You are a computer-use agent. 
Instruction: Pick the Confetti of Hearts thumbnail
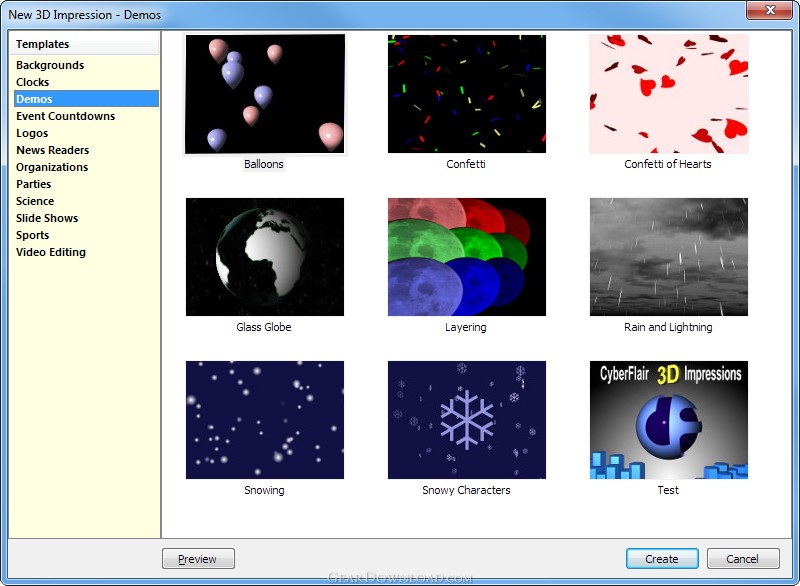[x=669, y=94]
